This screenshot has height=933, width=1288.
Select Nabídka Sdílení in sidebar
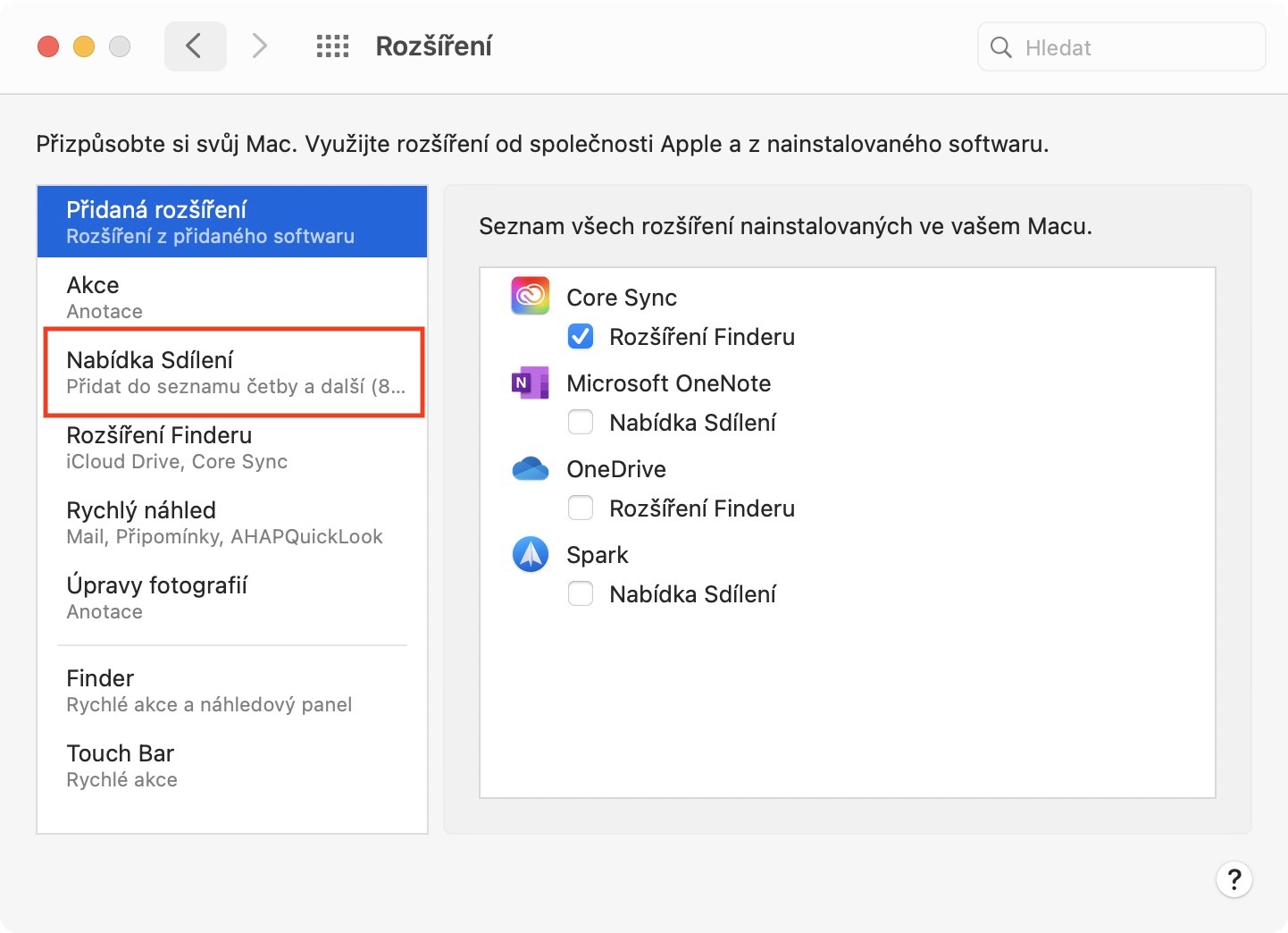point(232,372)
